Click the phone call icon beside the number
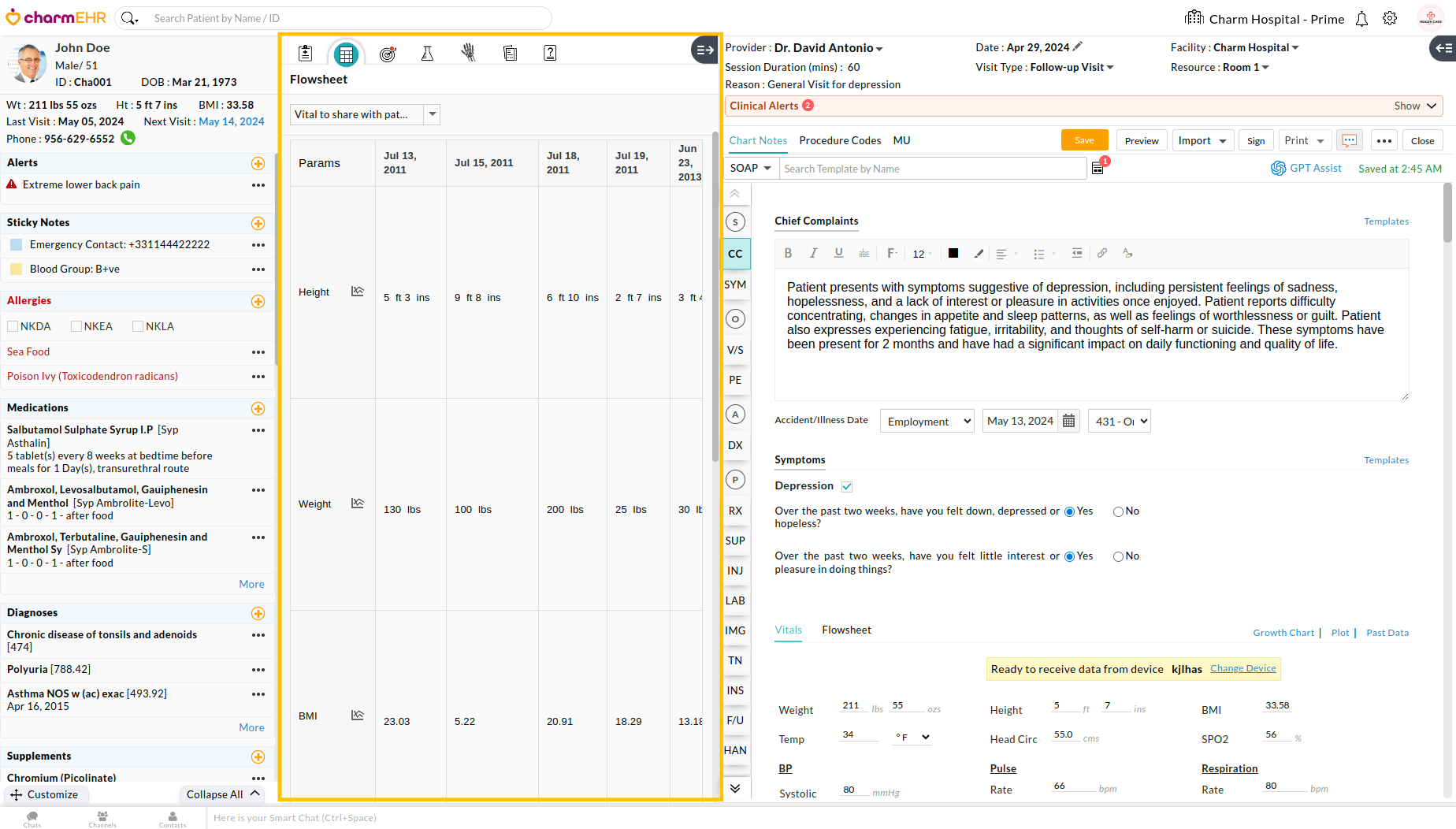Viewport: 1456px width, 829px height. pyautogui.click(x=128, y=139)
